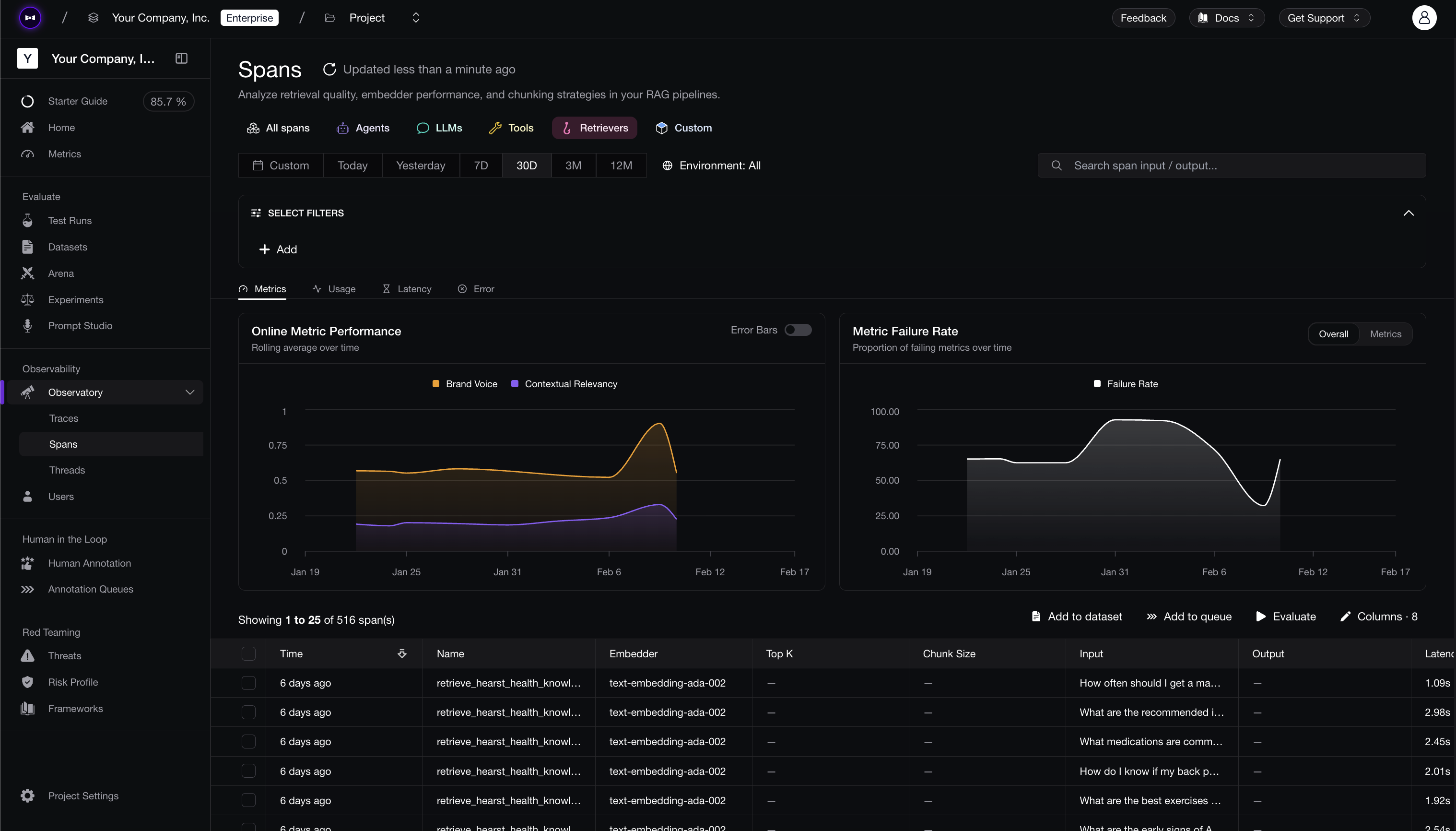Collapse the Select Filters panel chevron
The image size is (1456, 831).
pyautogui.click(x=1408, y=213)
